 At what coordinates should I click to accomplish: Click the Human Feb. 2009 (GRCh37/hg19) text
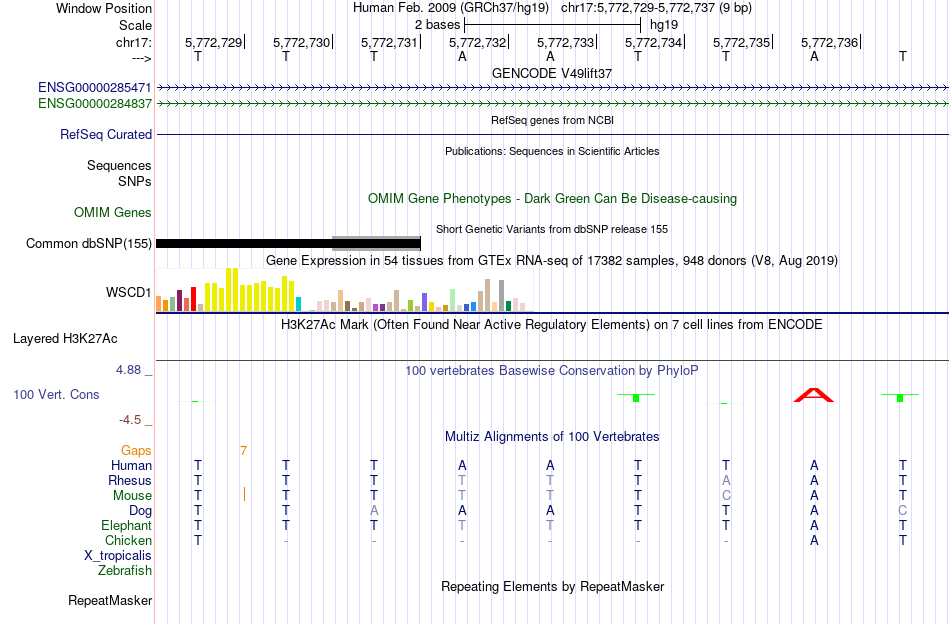click(451, 8)
